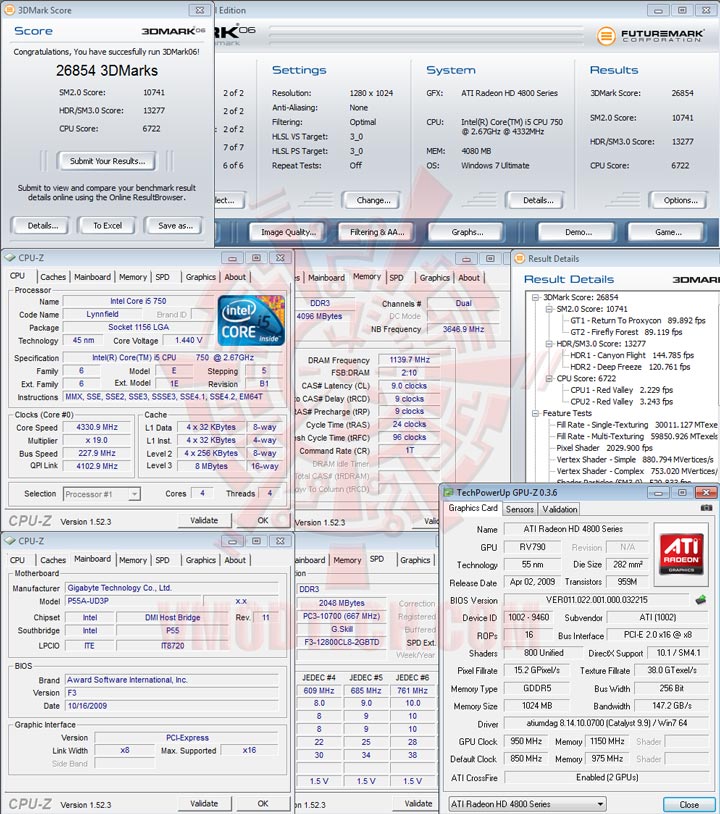The width and height of the screenshot is (720, 814).
Task: Click the 3DMark Score window title icon
Action: [9, 10]
